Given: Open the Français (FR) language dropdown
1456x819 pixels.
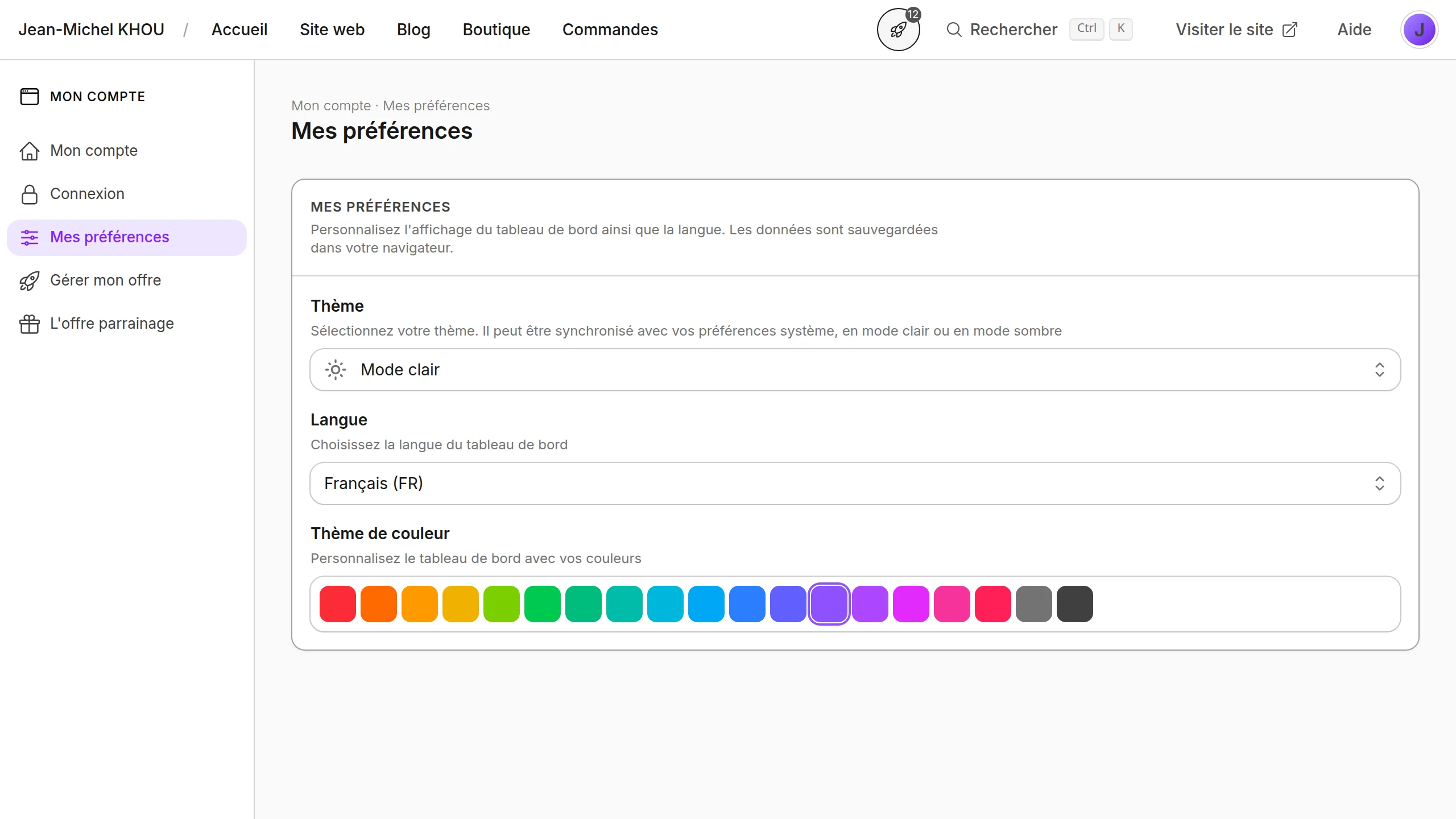Looking at the screenshot, I should 855,483.
